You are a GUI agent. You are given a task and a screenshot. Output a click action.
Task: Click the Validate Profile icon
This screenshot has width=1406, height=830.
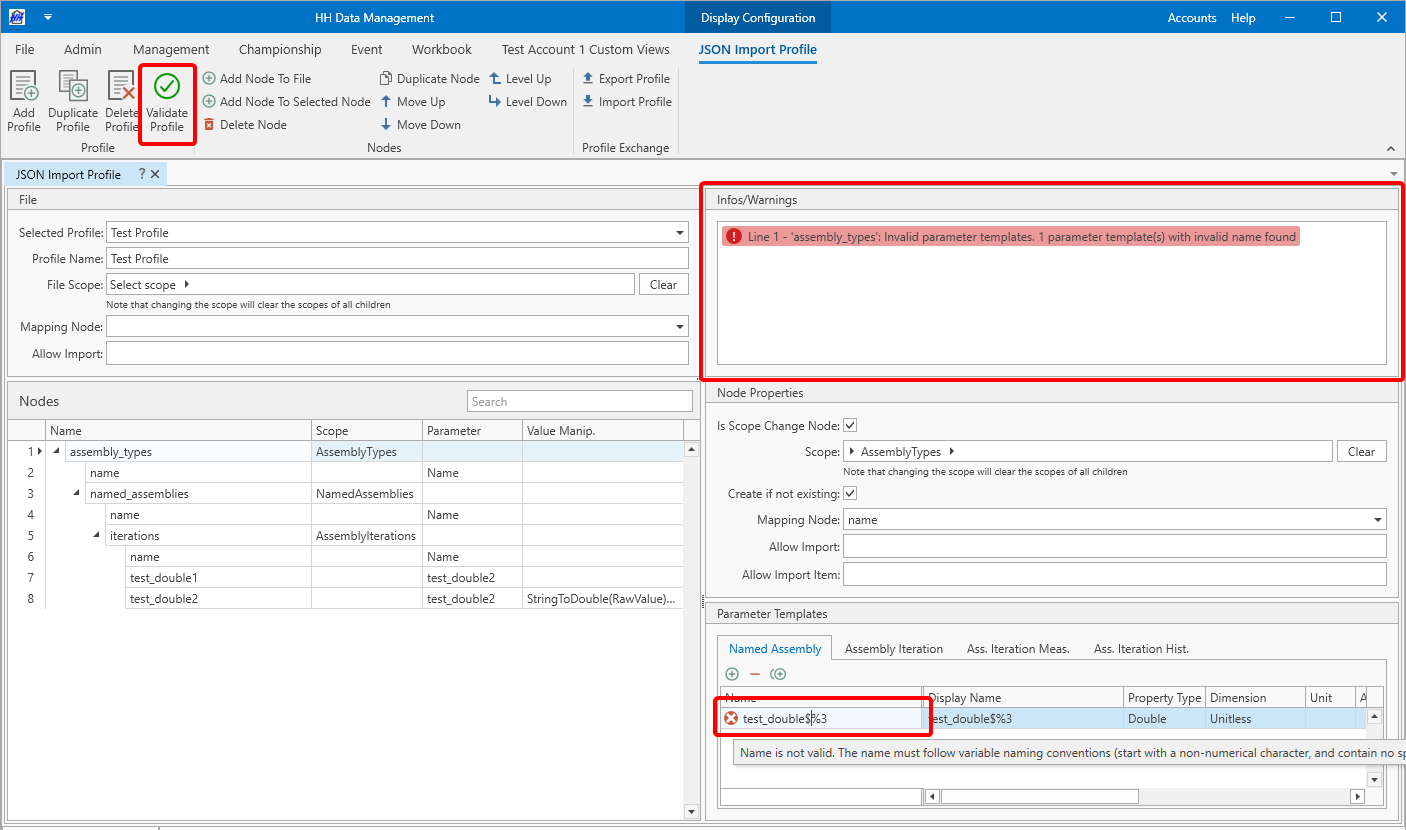tap(167, 86)
